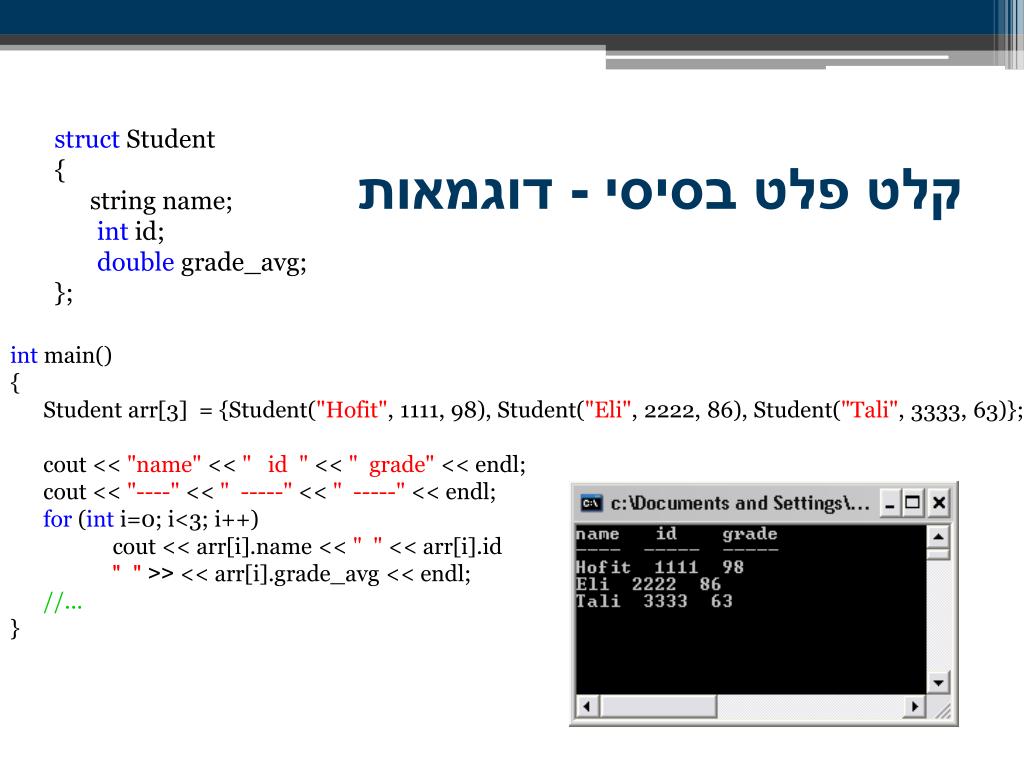The height and width of the screenshot is (768, 1024).
Task: Click console header row 'name id grade'
Action: (x=677, y=534)
